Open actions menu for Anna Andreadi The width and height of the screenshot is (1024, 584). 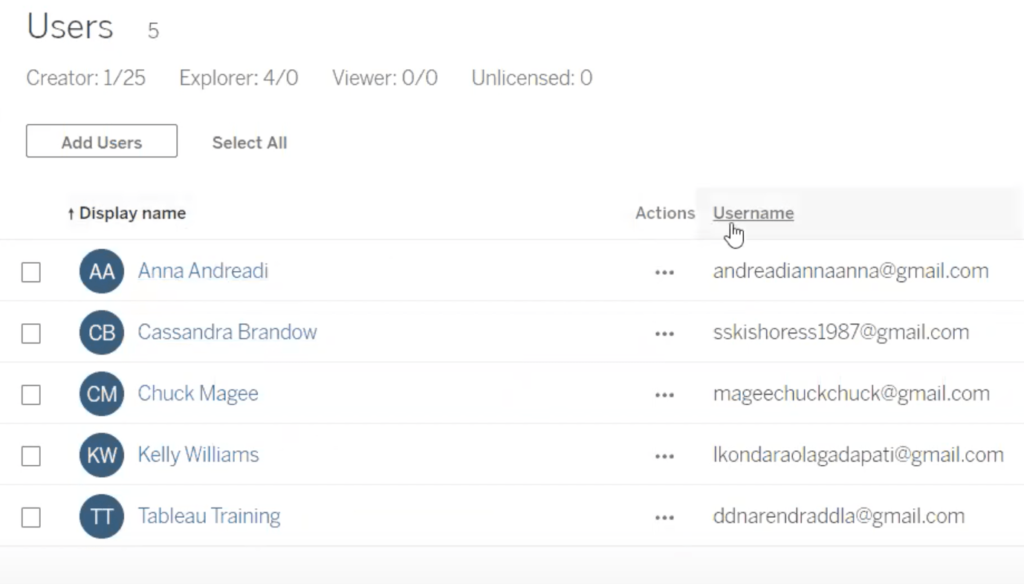tap(664, 272)
